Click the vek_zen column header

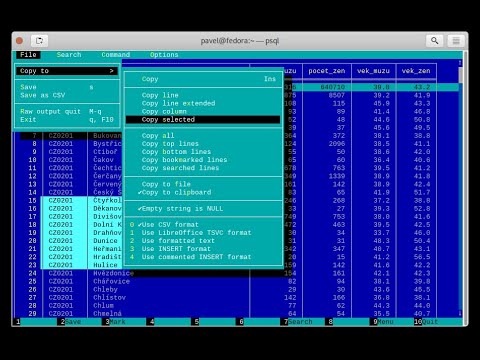[x=416, y=71]
